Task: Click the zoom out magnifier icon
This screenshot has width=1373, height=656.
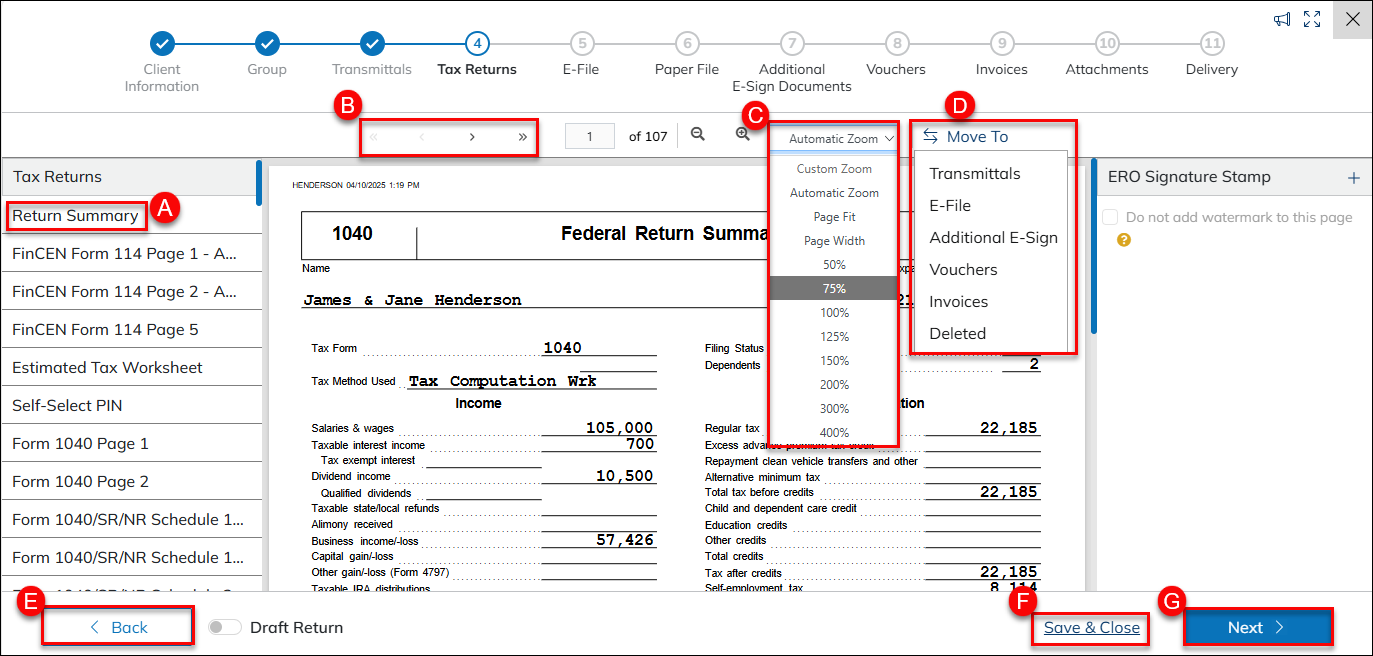Action: 698,134
